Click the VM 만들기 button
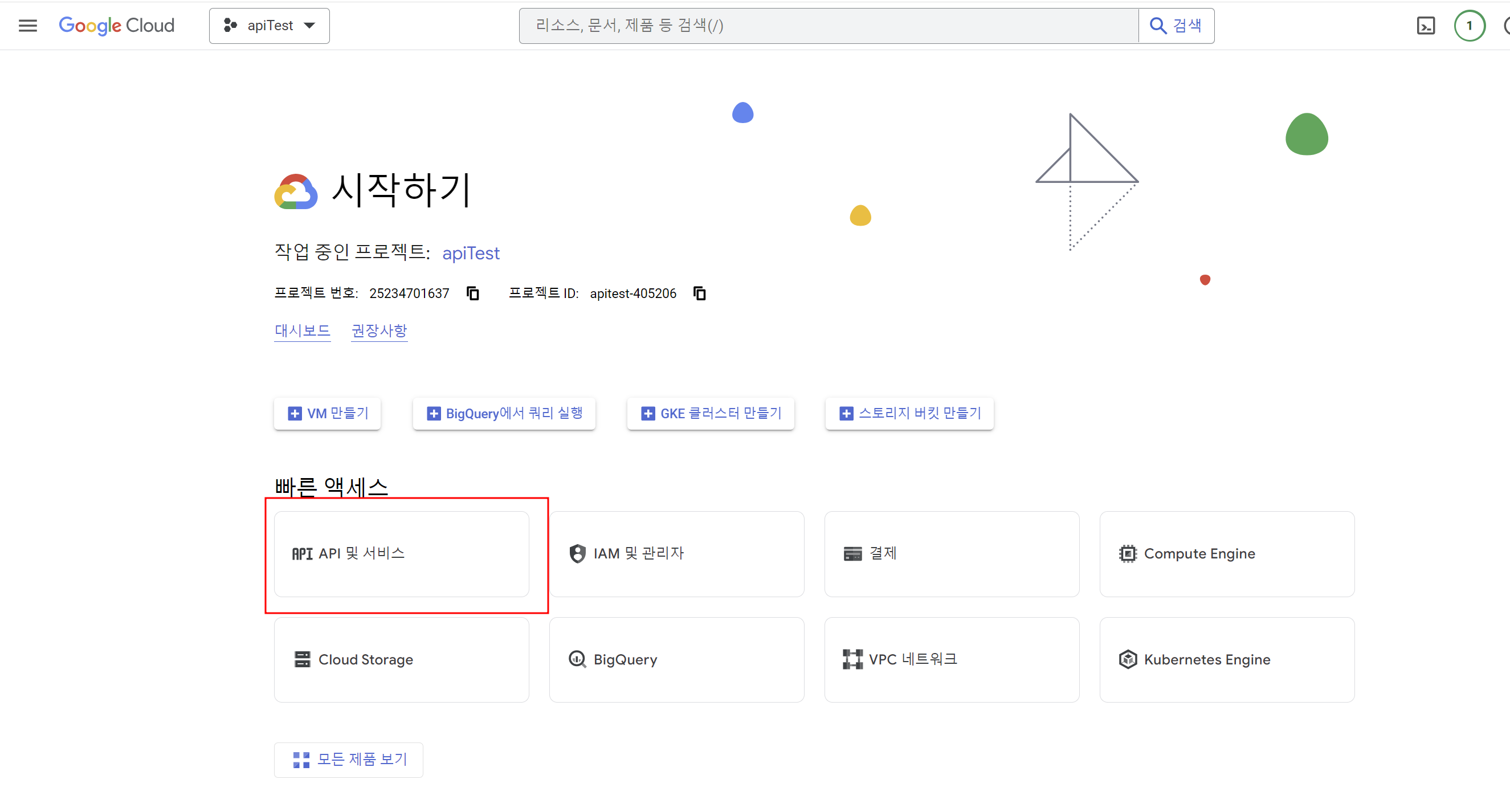Viewport: 1510px width, 812px height. (x=328, y=413)
